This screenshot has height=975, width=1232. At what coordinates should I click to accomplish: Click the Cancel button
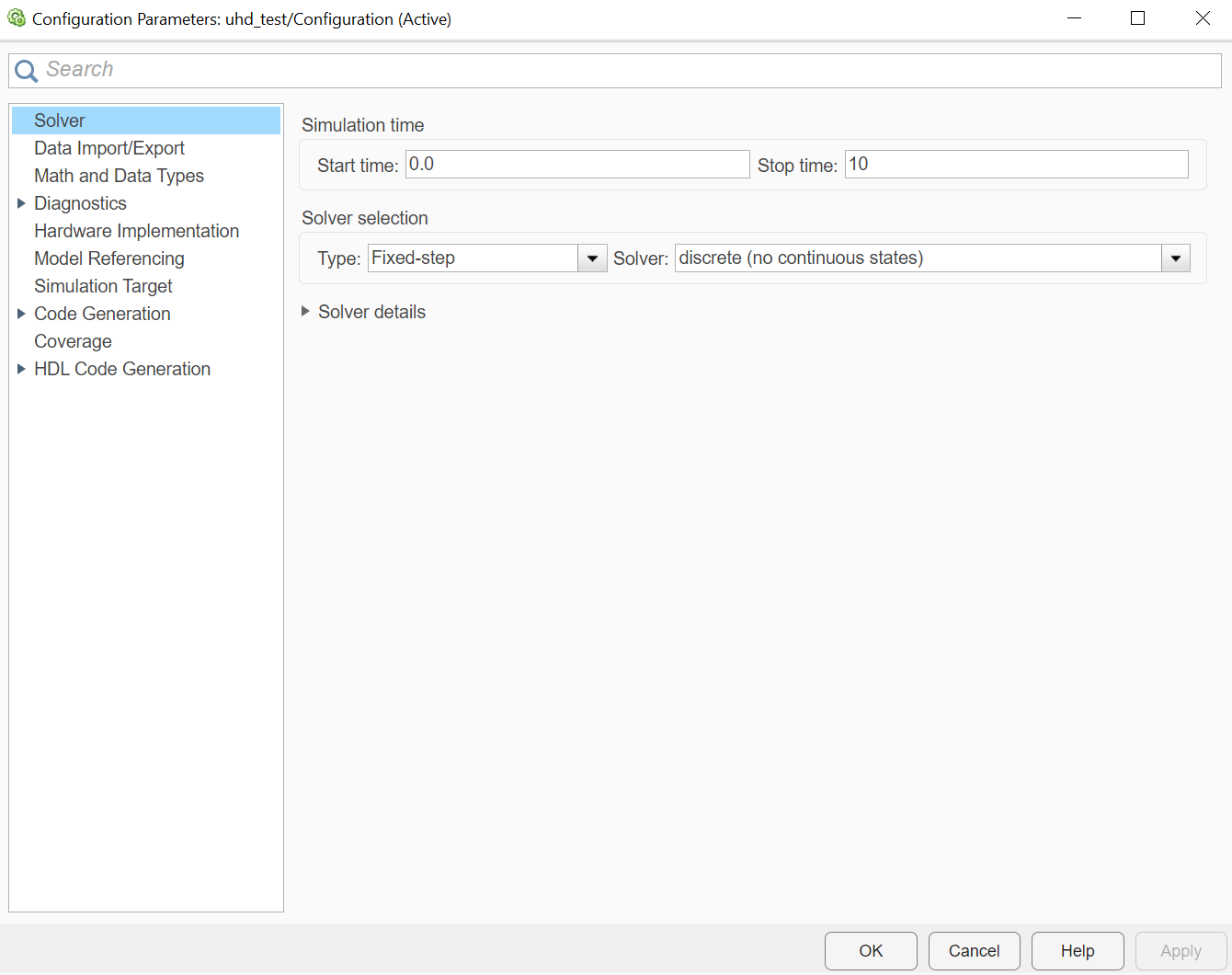pos(975,951)
